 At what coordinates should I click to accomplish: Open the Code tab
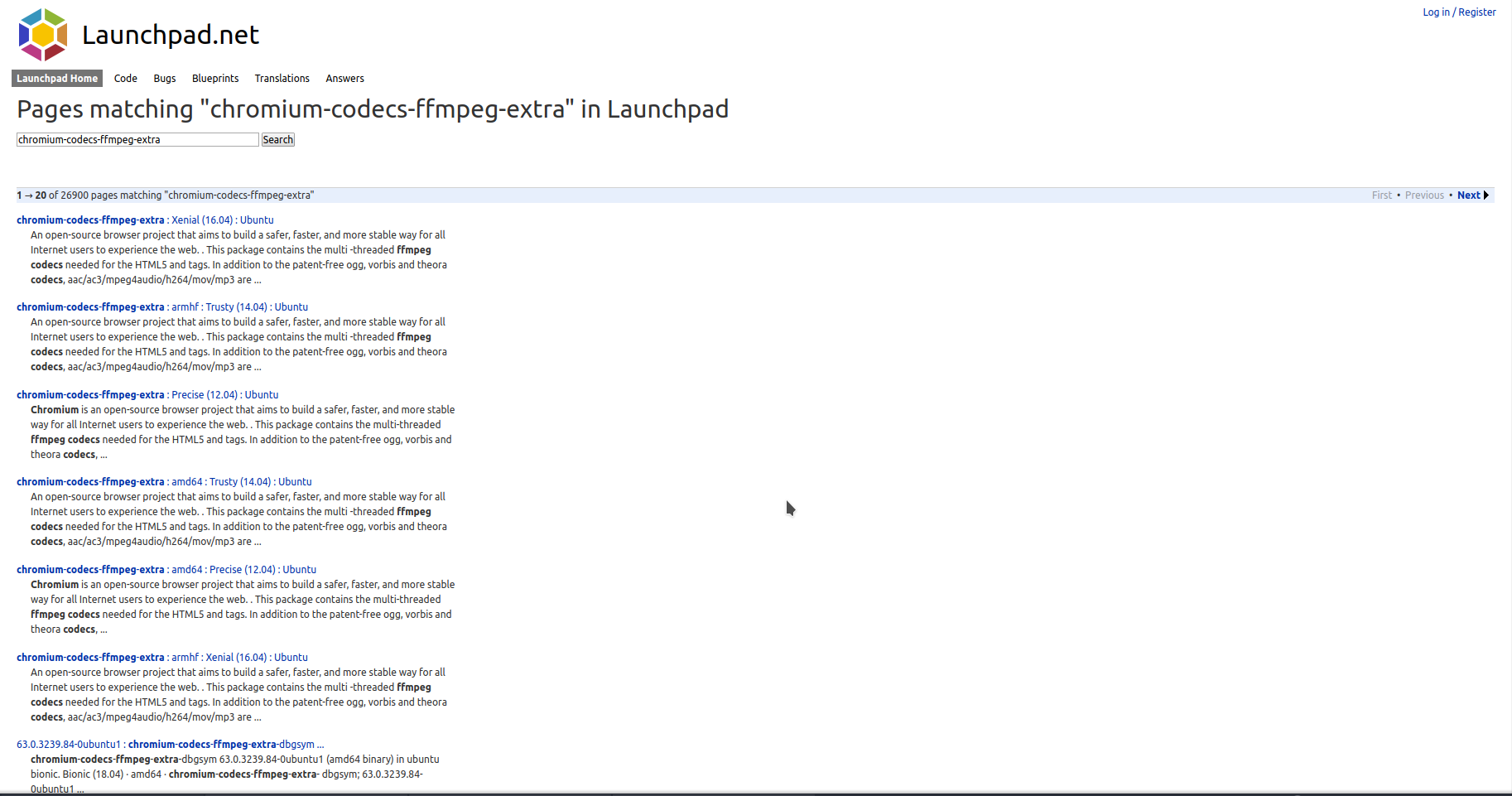click(x=126, y=78)
